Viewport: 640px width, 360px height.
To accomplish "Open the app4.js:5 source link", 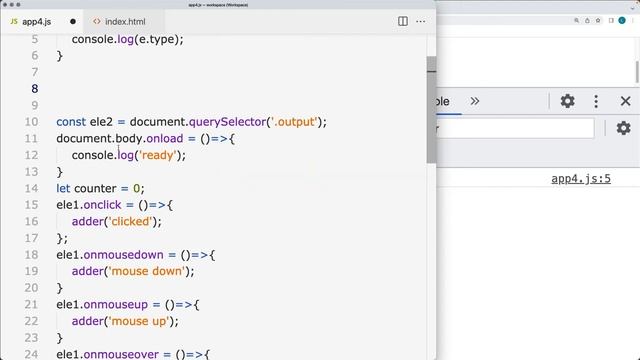I will tap(581, 179).
